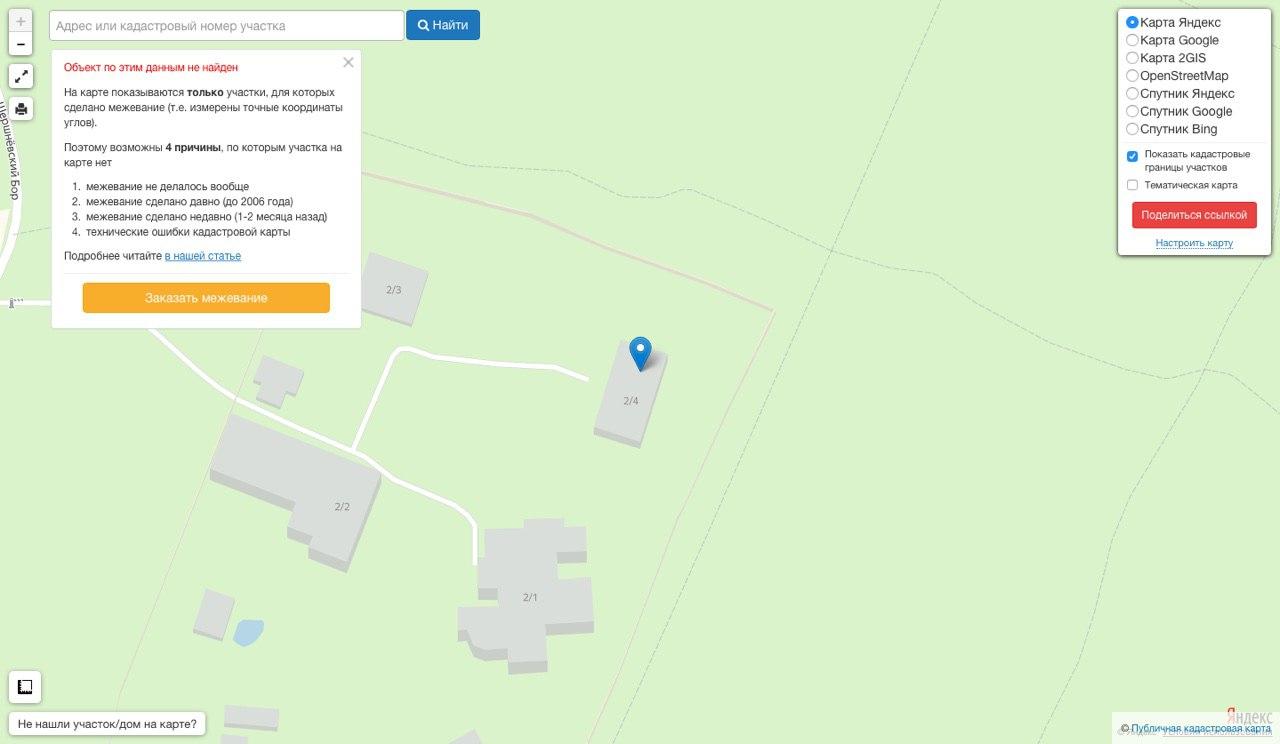Viewport: 1280px width, 744px height.
Task: Click the Найти search button
Action: [x=443, y=25]
